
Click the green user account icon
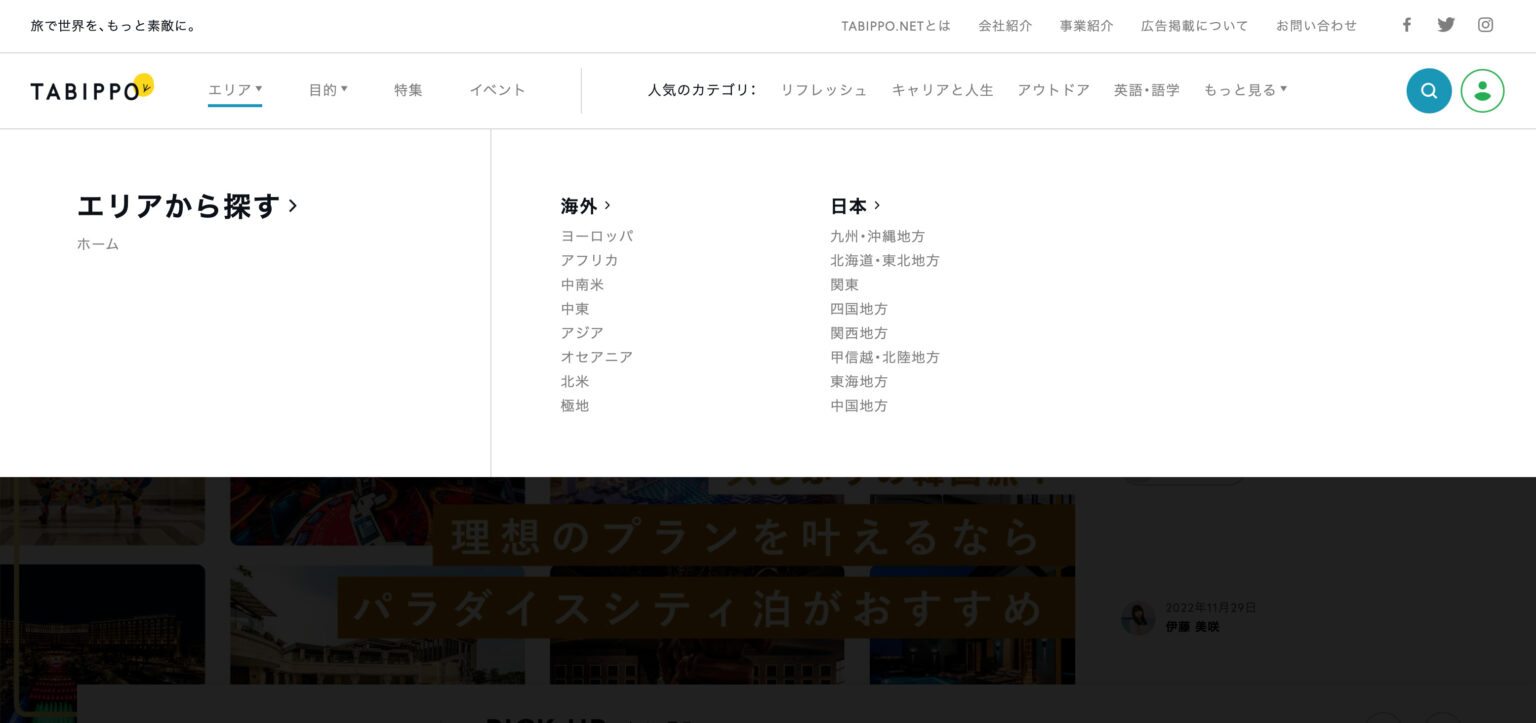1482,90
